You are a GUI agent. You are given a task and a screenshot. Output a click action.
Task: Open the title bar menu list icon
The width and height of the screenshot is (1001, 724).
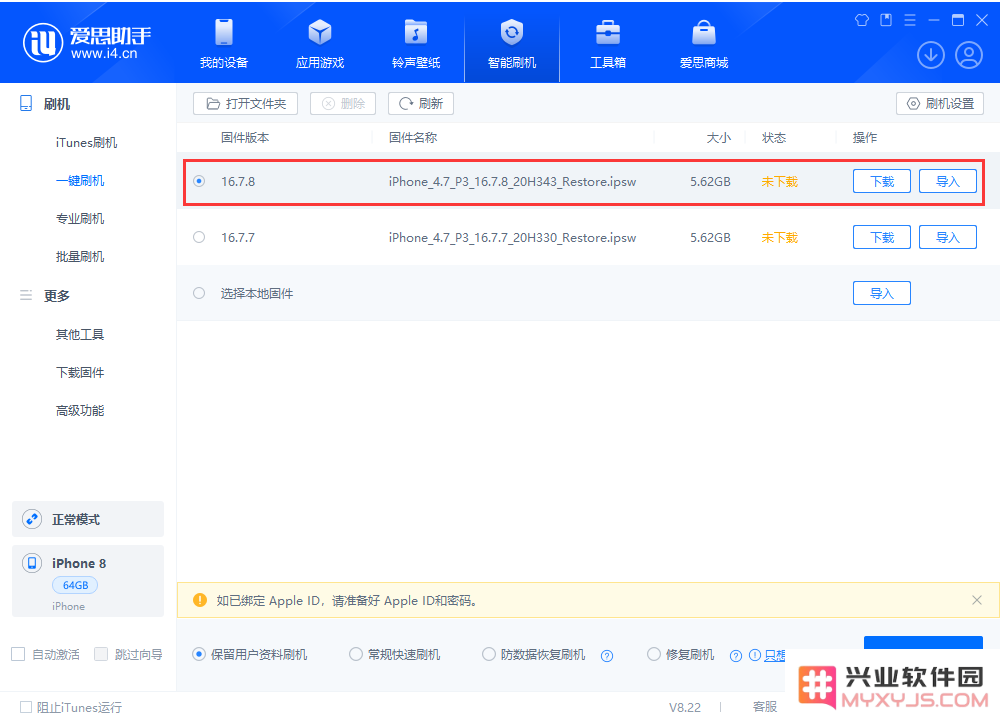910,20
